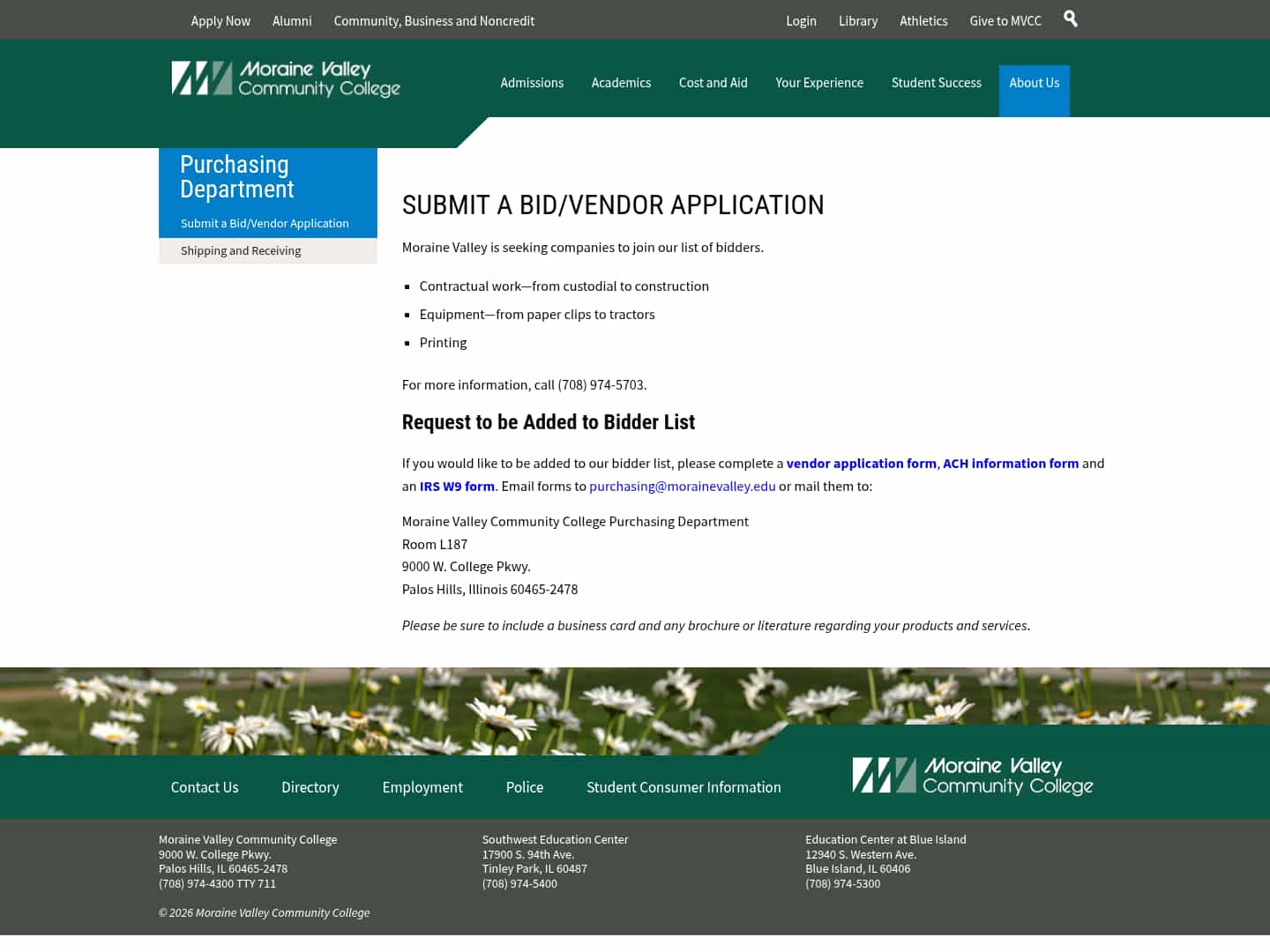Go to Apply Now
Viewport: 1270px width, 952px height.
(220, 20)
